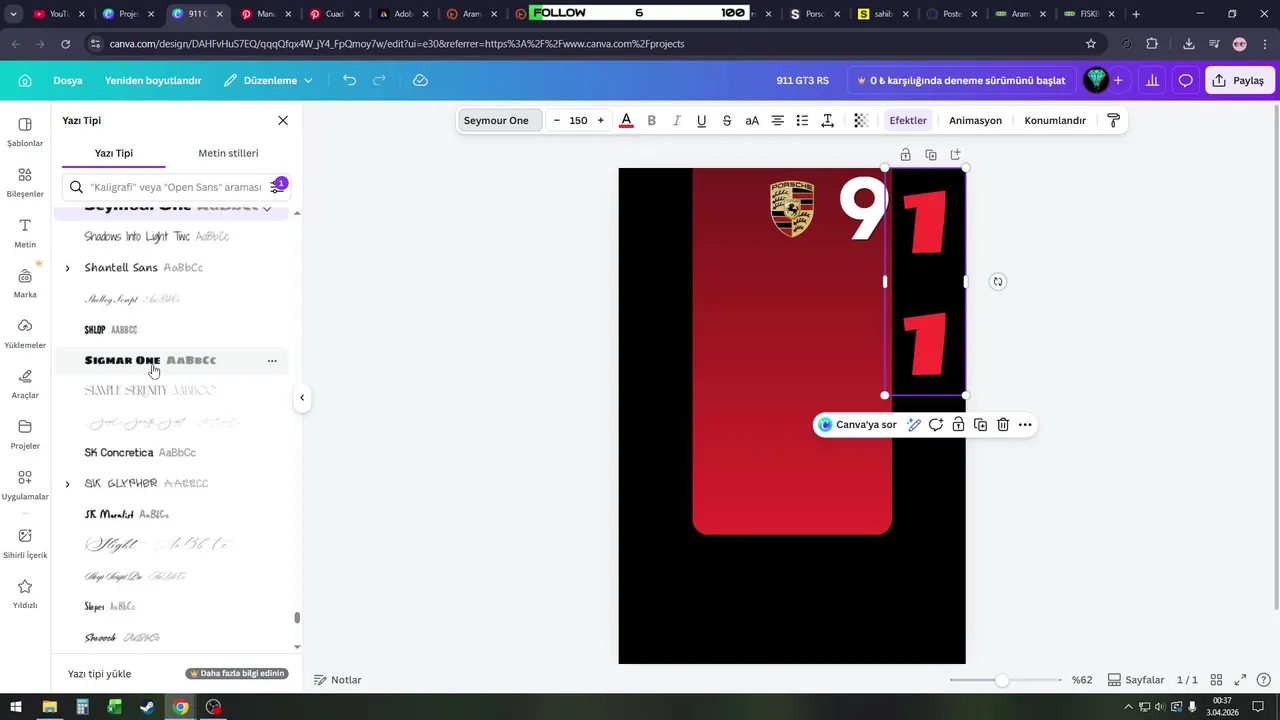Open the Dosya menu

pyautogui.click(x=68, y=80)
